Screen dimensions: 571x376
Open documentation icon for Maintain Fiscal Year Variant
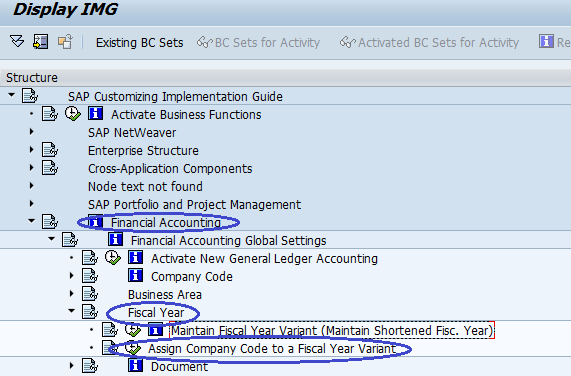click(x=110, y=330)
